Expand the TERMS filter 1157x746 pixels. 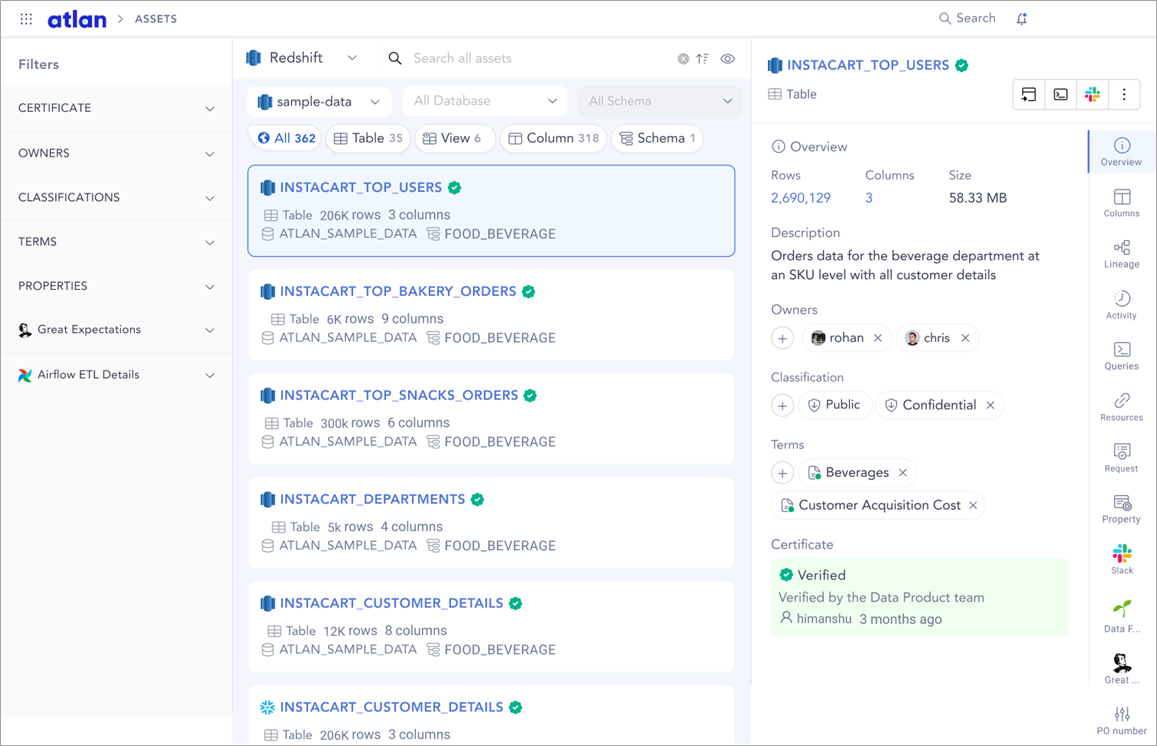(x=117, y=242)
